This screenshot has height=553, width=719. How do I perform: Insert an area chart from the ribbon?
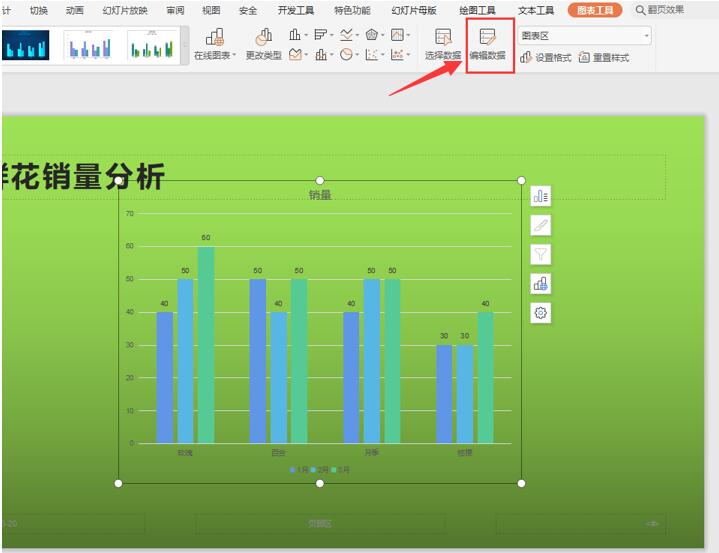coord(295,55)
